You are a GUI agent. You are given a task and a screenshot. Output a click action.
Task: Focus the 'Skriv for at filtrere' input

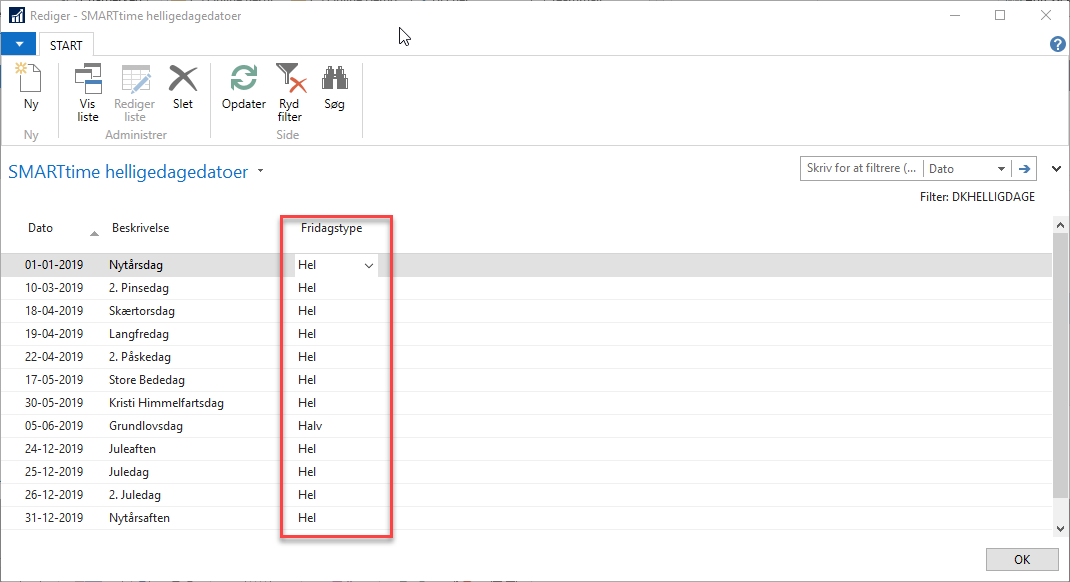click(861, 168)
